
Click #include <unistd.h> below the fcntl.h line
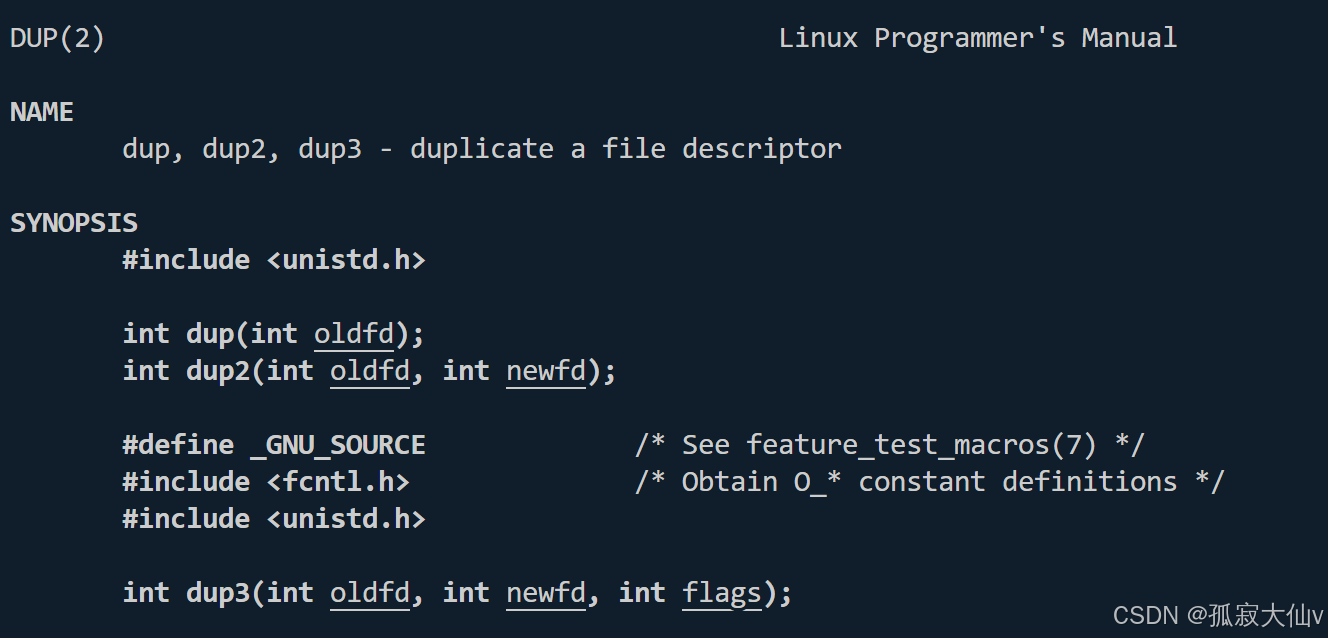click(274, 519)
